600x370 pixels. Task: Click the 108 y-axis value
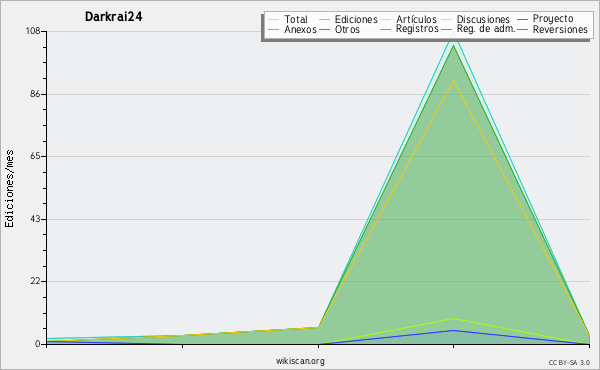pyautogui.click(x=33, y=31)
